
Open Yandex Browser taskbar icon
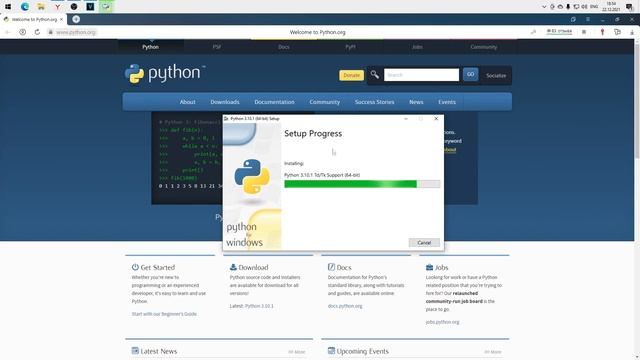(58, 7)
